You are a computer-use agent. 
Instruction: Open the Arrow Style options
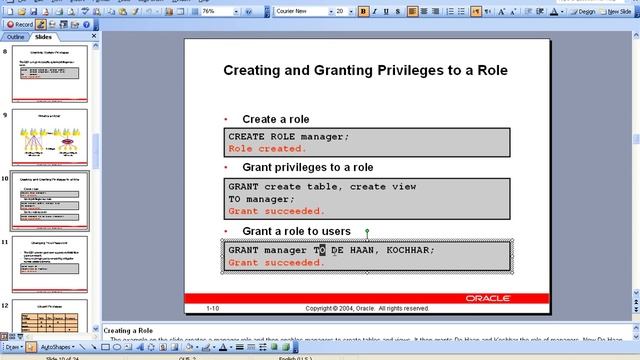[263, 347]
